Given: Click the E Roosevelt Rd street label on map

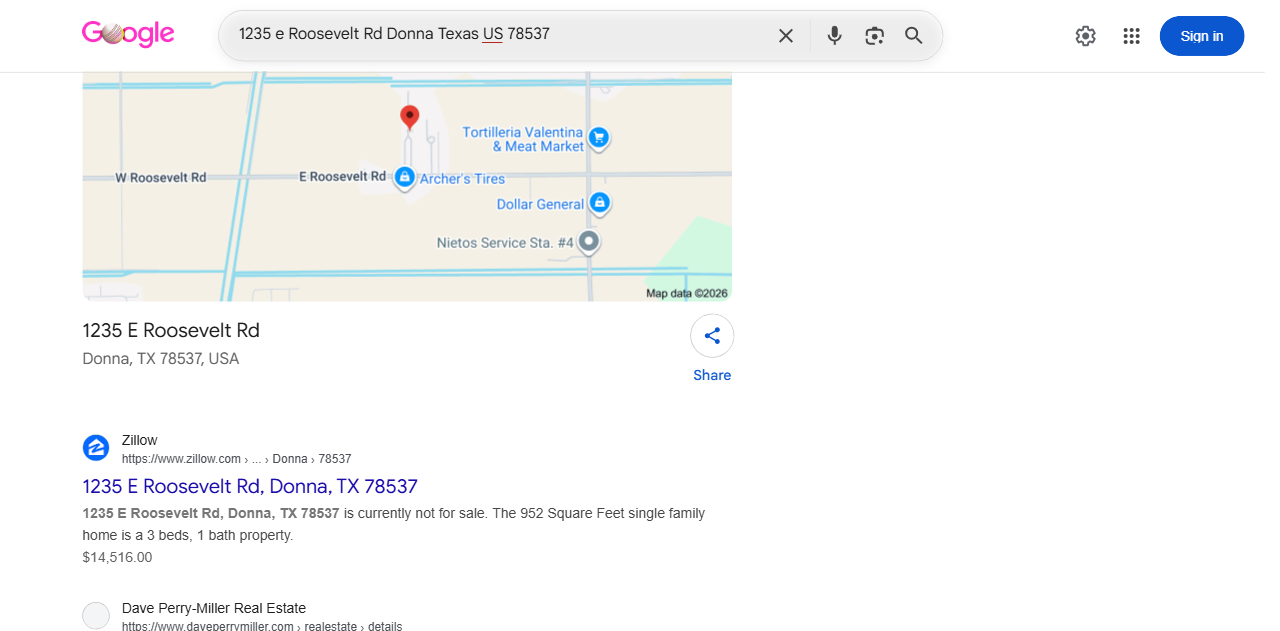Looking at the screenshot, I should tap(342, 176).
